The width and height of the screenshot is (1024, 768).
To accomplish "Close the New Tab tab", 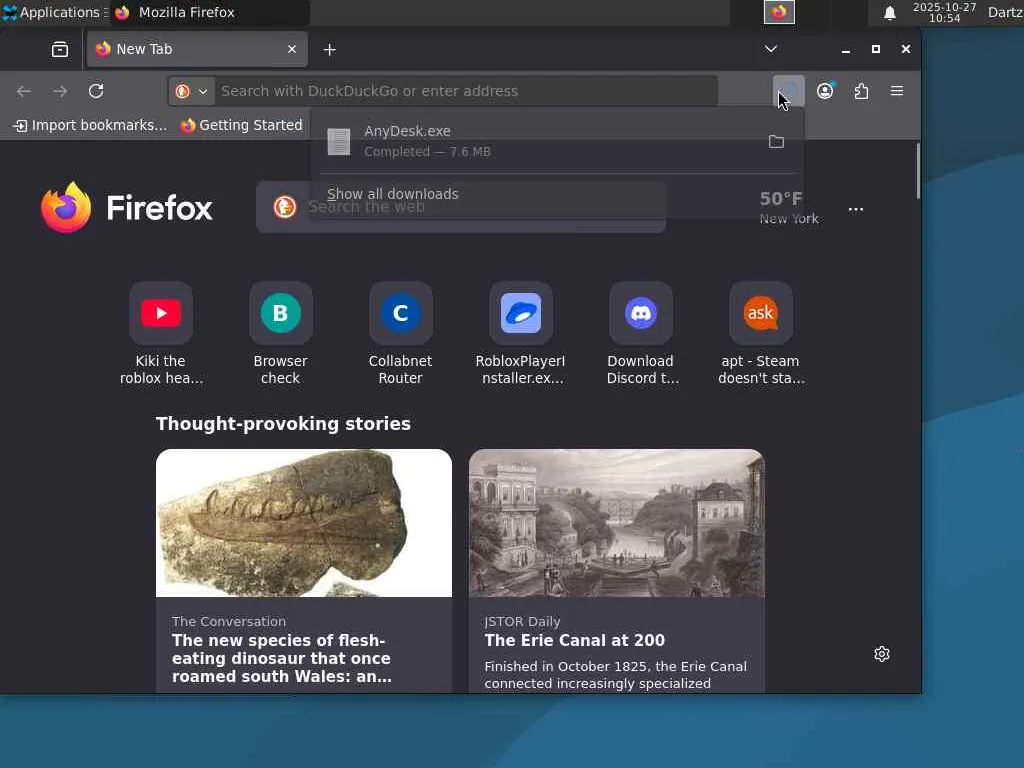I will point(292,49).
